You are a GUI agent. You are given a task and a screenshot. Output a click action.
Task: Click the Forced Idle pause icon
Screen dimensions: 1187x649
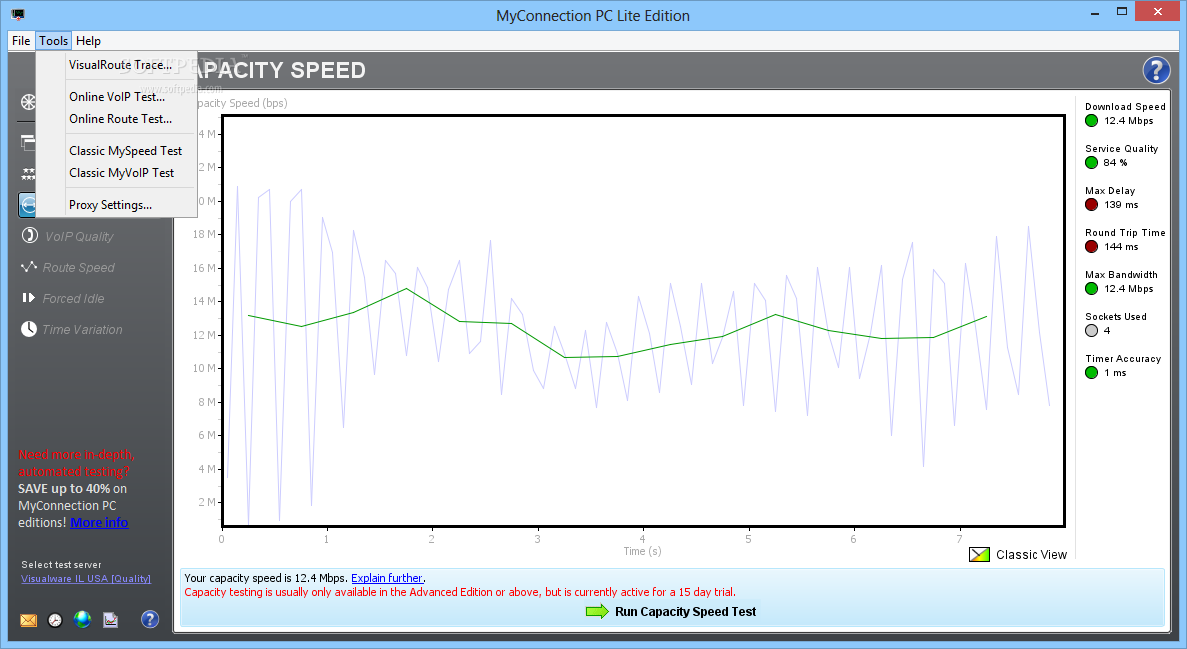point(29,298)
